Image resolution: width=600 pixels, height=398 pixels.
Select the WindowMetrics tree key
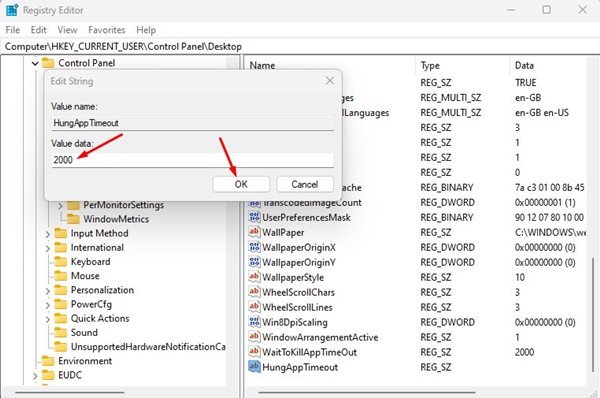coord(116,219)
